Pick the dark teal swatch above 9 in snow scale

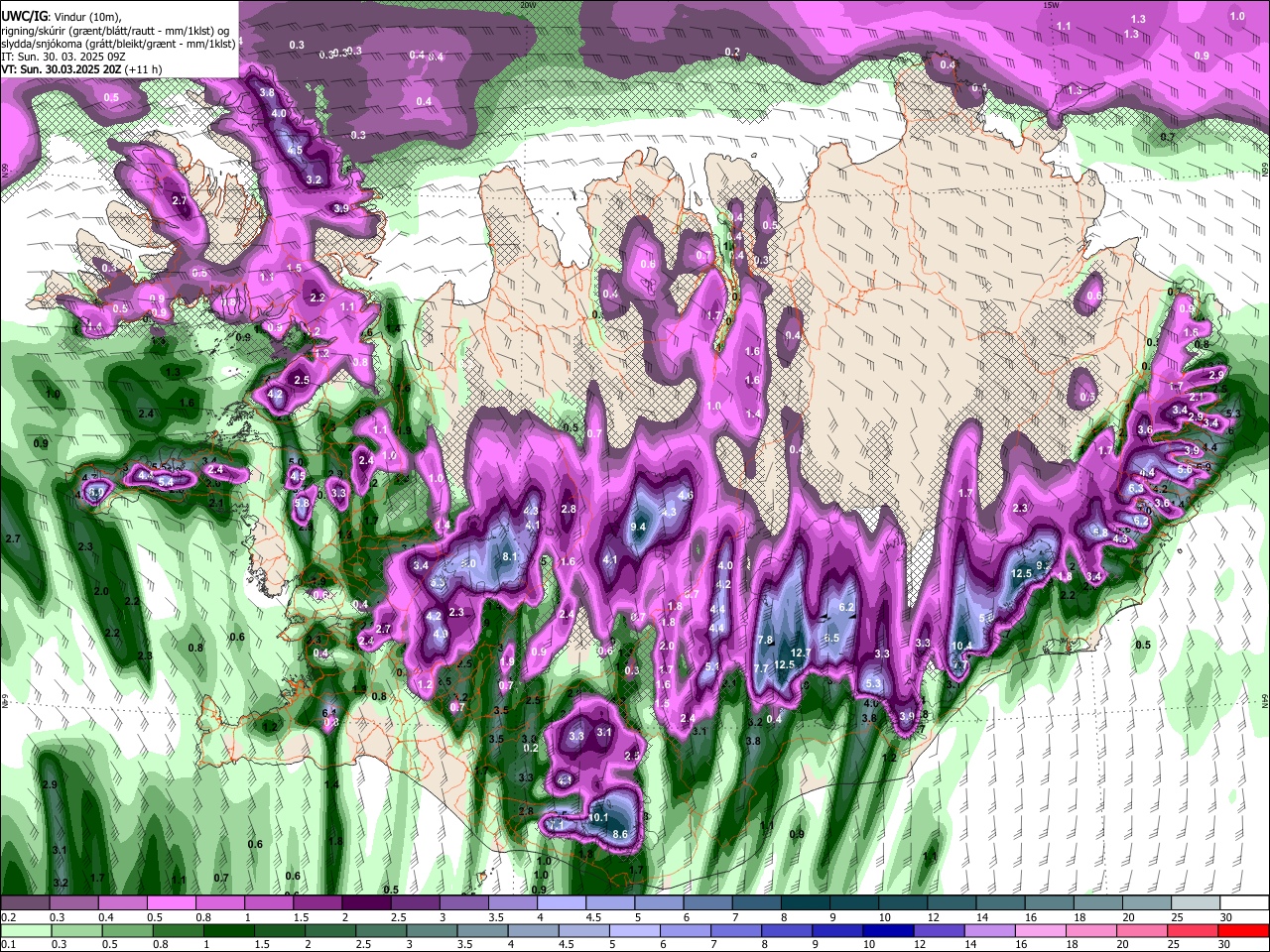coord(855,903)
